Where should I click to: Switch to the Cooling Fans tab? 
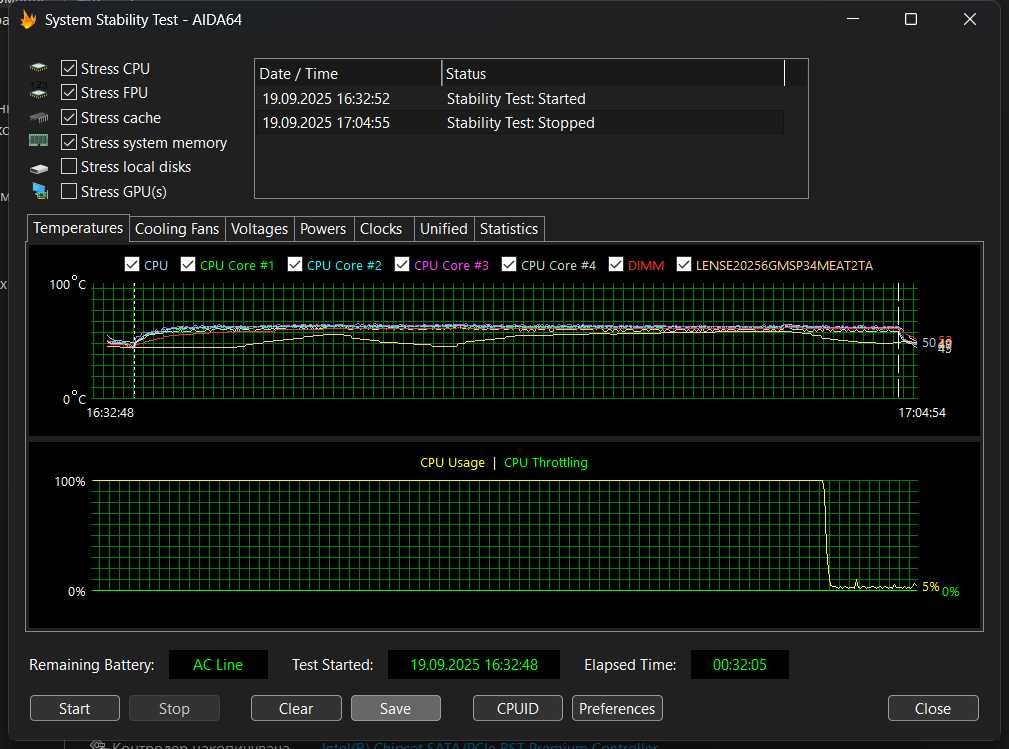click(177, 229)
